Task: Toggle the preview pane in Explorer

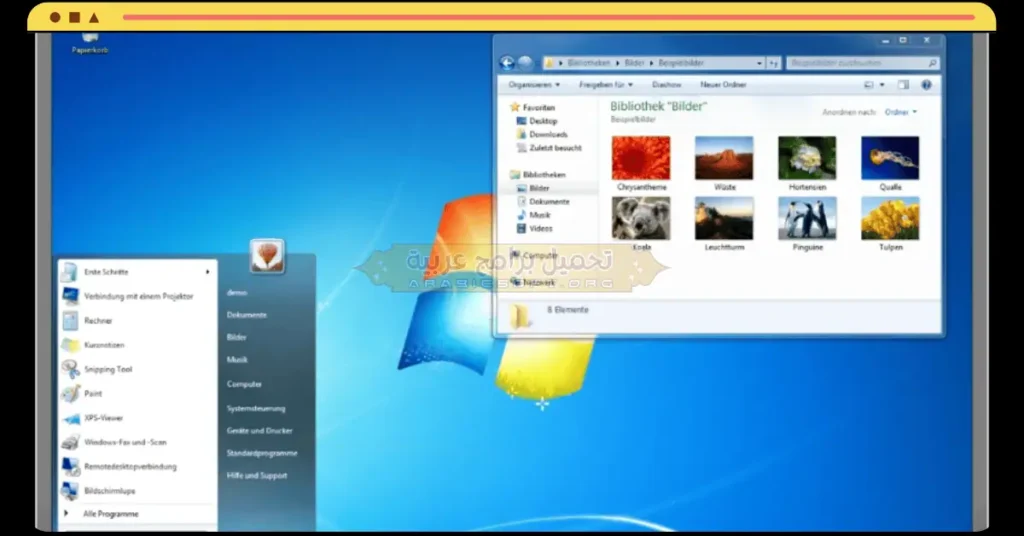Action: (x=903, y=85)
